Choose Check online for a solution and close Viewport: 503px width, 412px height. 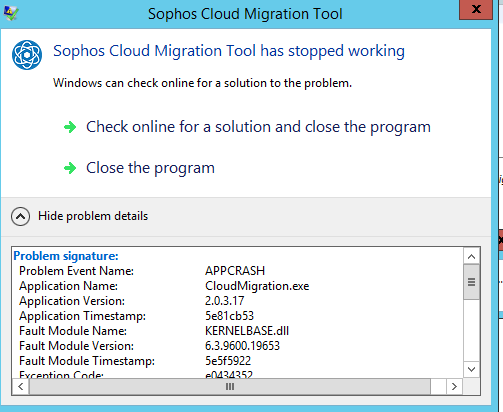point(258,127)
